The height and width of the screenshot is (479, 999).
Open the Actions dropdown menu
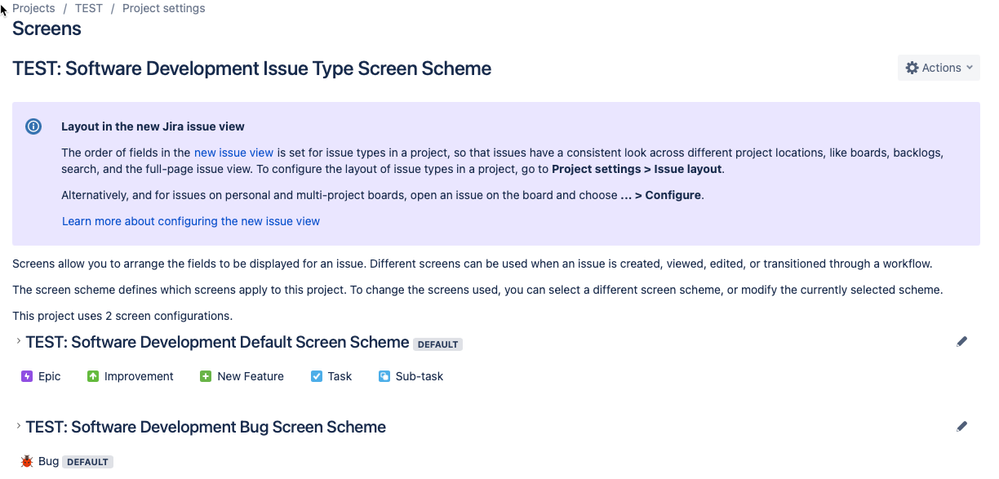coord(938,68)
